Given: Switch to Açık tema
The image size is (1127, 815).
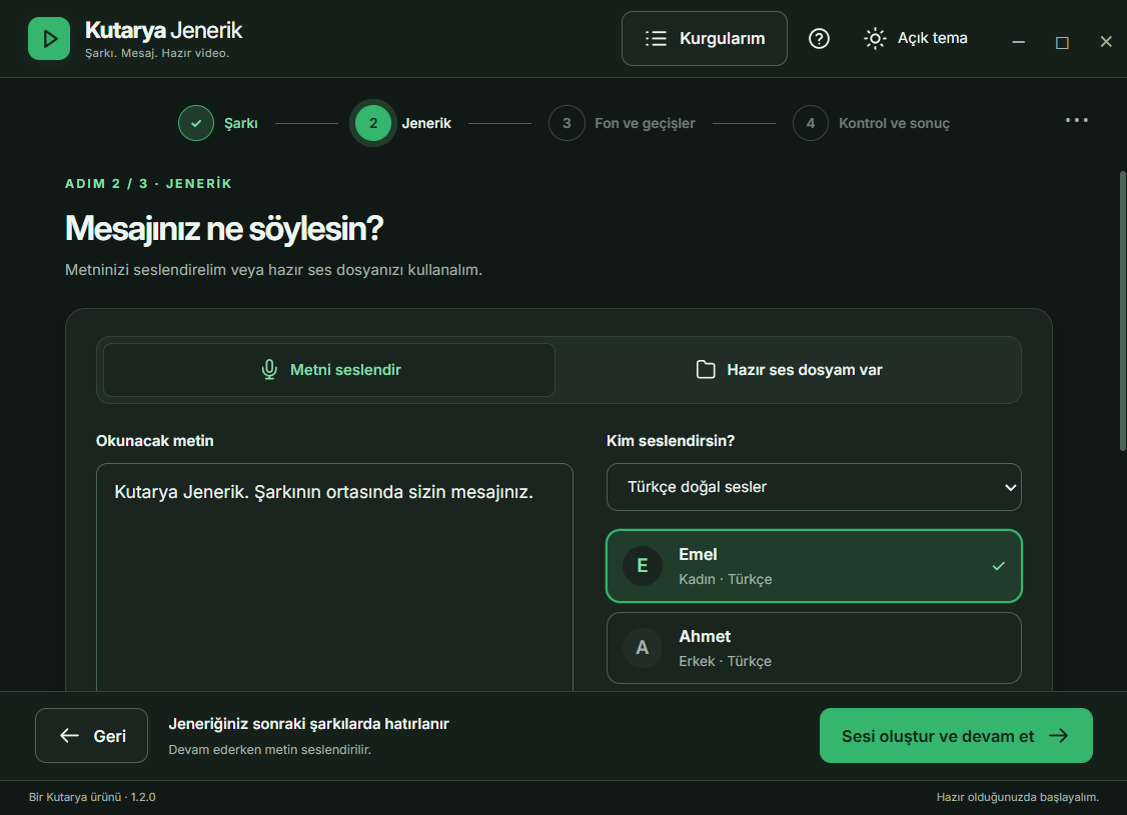Looking at the screenshot, I should [916, 38].
